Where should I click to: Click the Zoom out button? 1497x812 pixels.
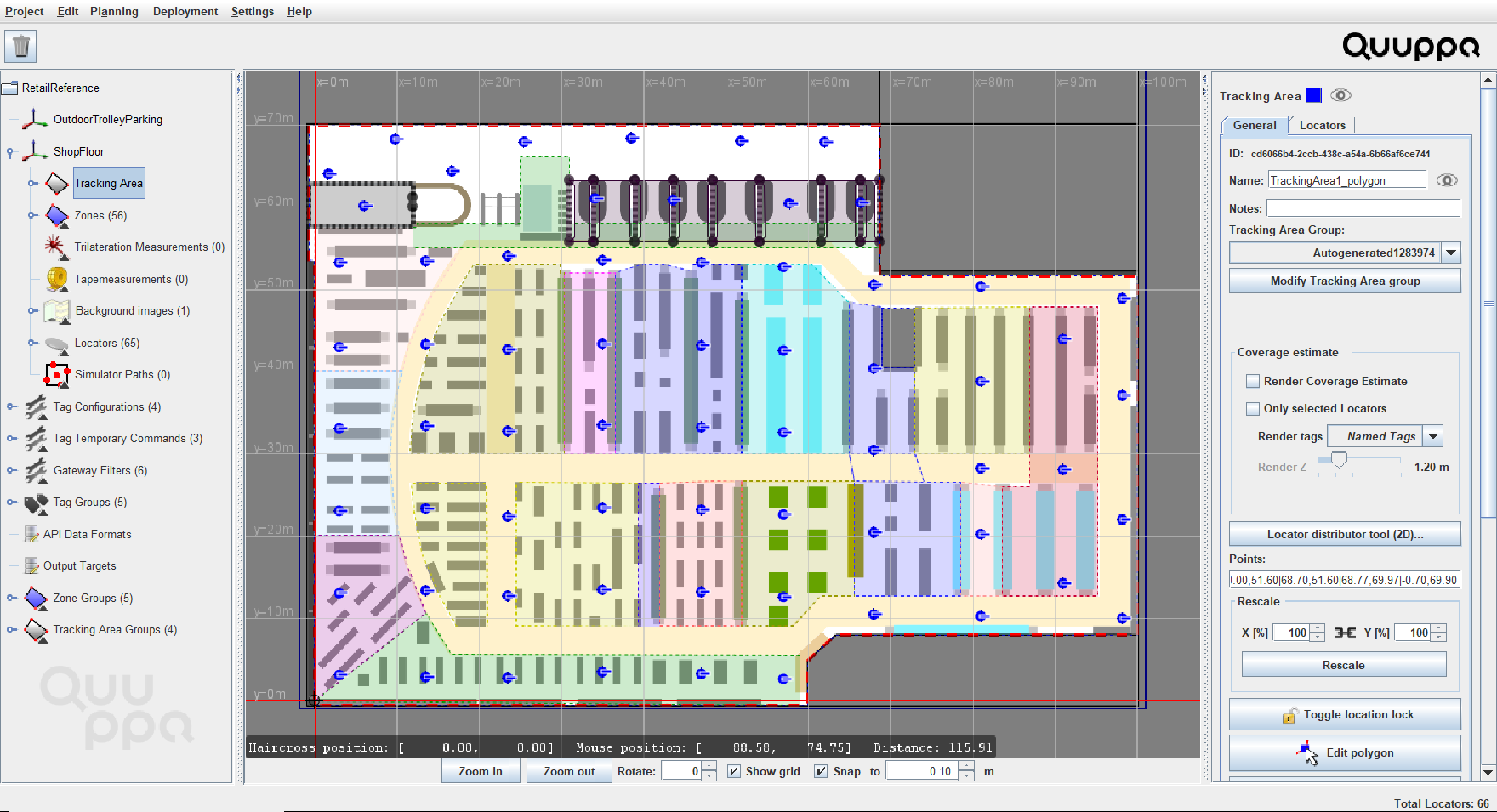pyautogui.click(x=569, y=771)
